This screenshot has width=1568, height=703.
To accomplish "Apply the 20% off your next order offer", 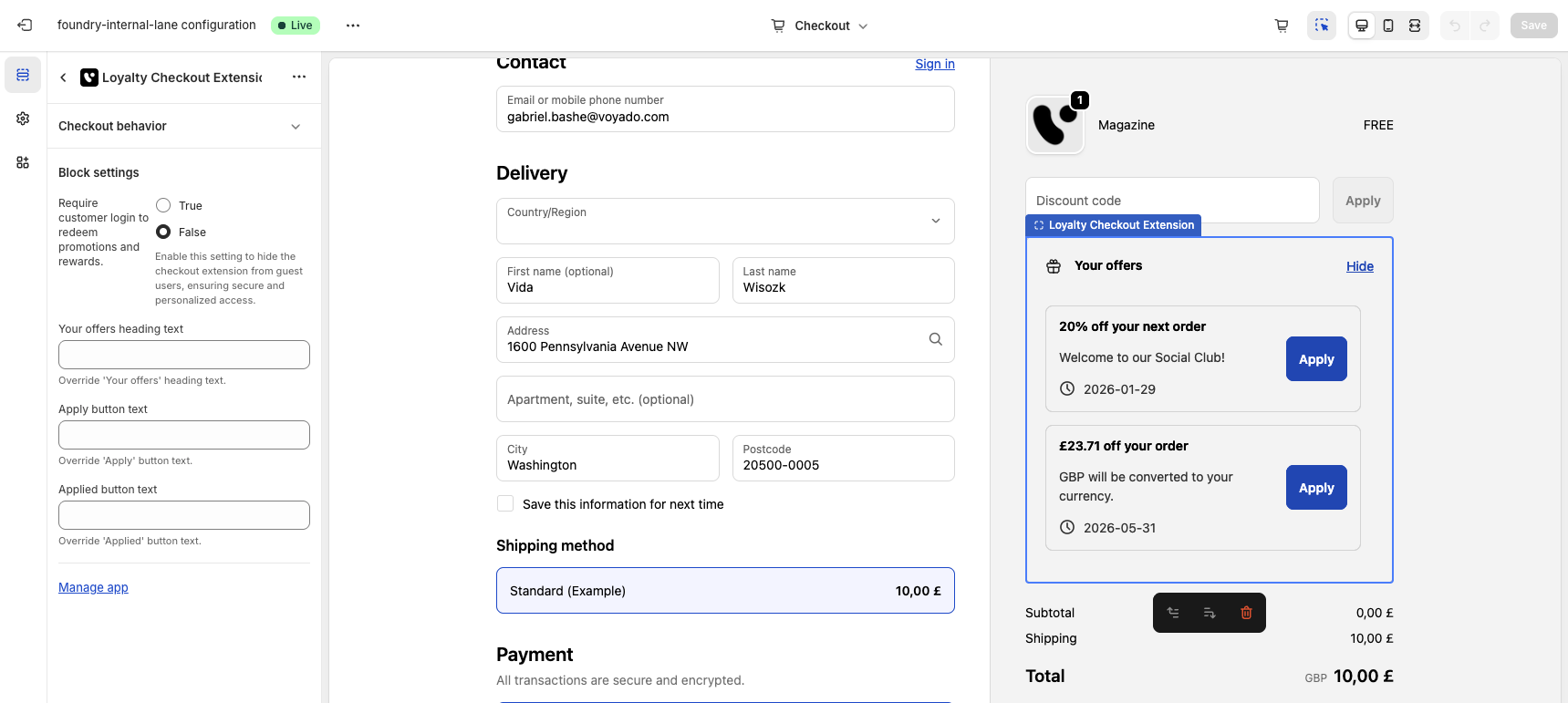I will [1315, 359].
